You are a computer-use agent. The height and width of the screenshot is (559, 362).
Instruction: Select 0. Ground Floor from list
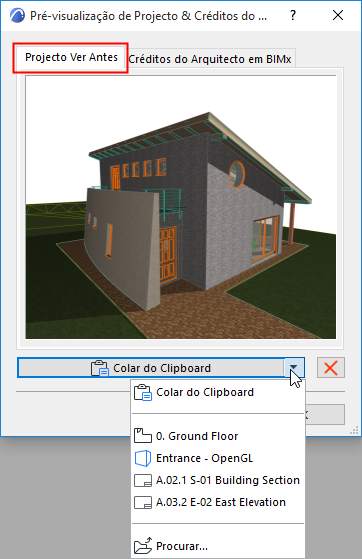pos(218,436)
